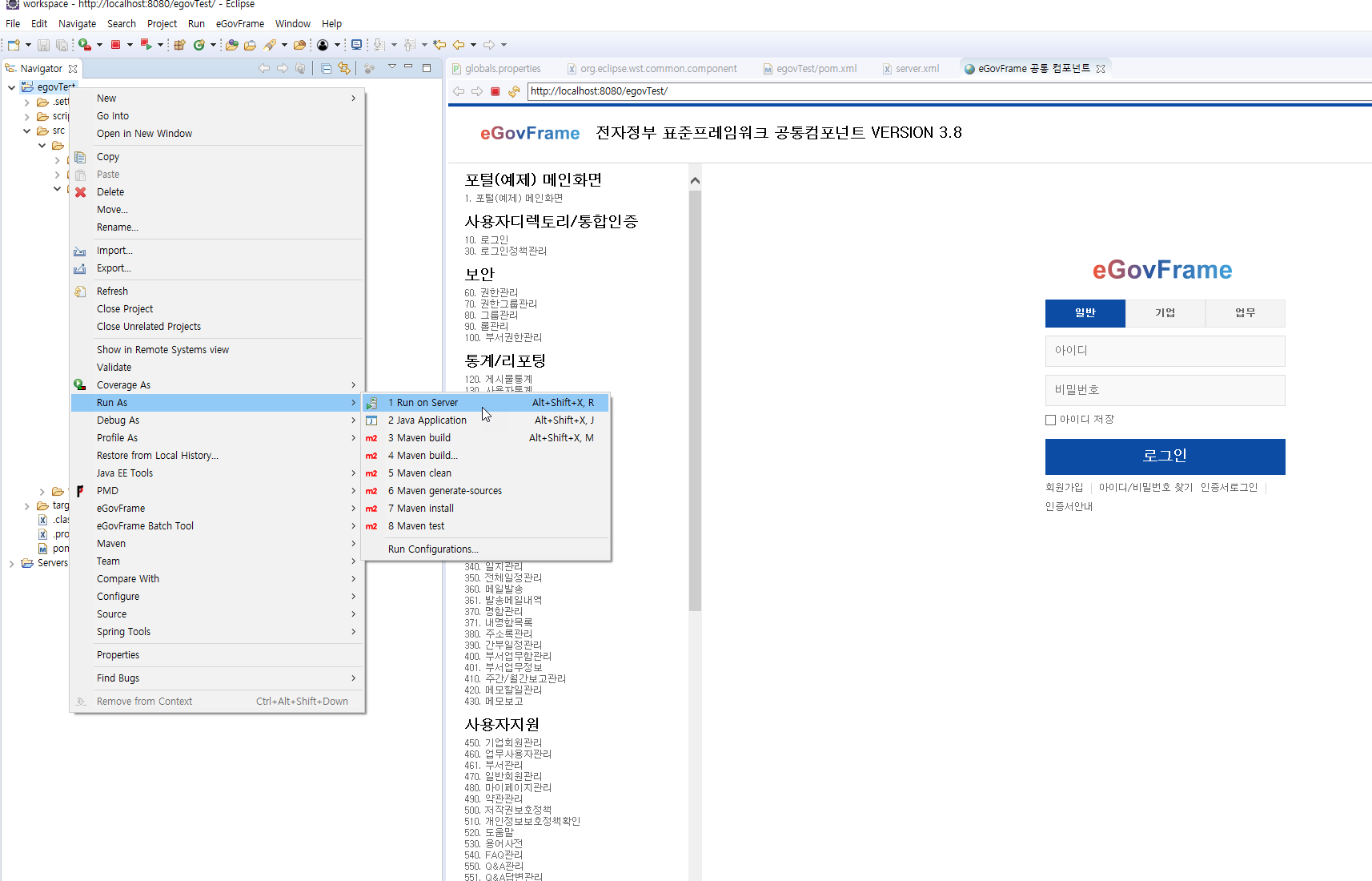Screen dimensions: 1372x881
Task: Collapse the egovTest project tree node
Action: (11, 87)
